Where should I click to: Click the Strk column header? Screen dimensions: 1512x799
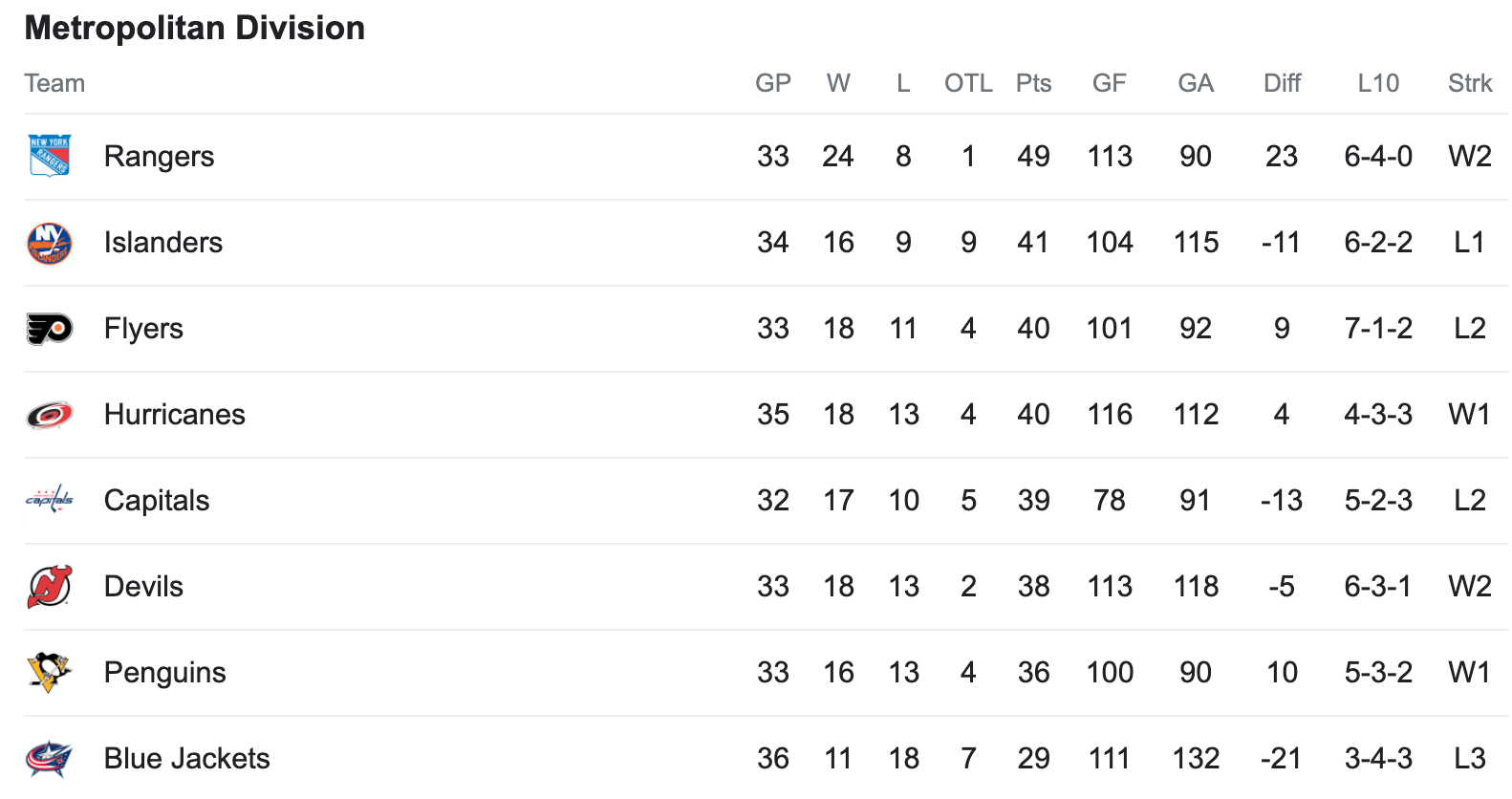tap(1469, 83)
